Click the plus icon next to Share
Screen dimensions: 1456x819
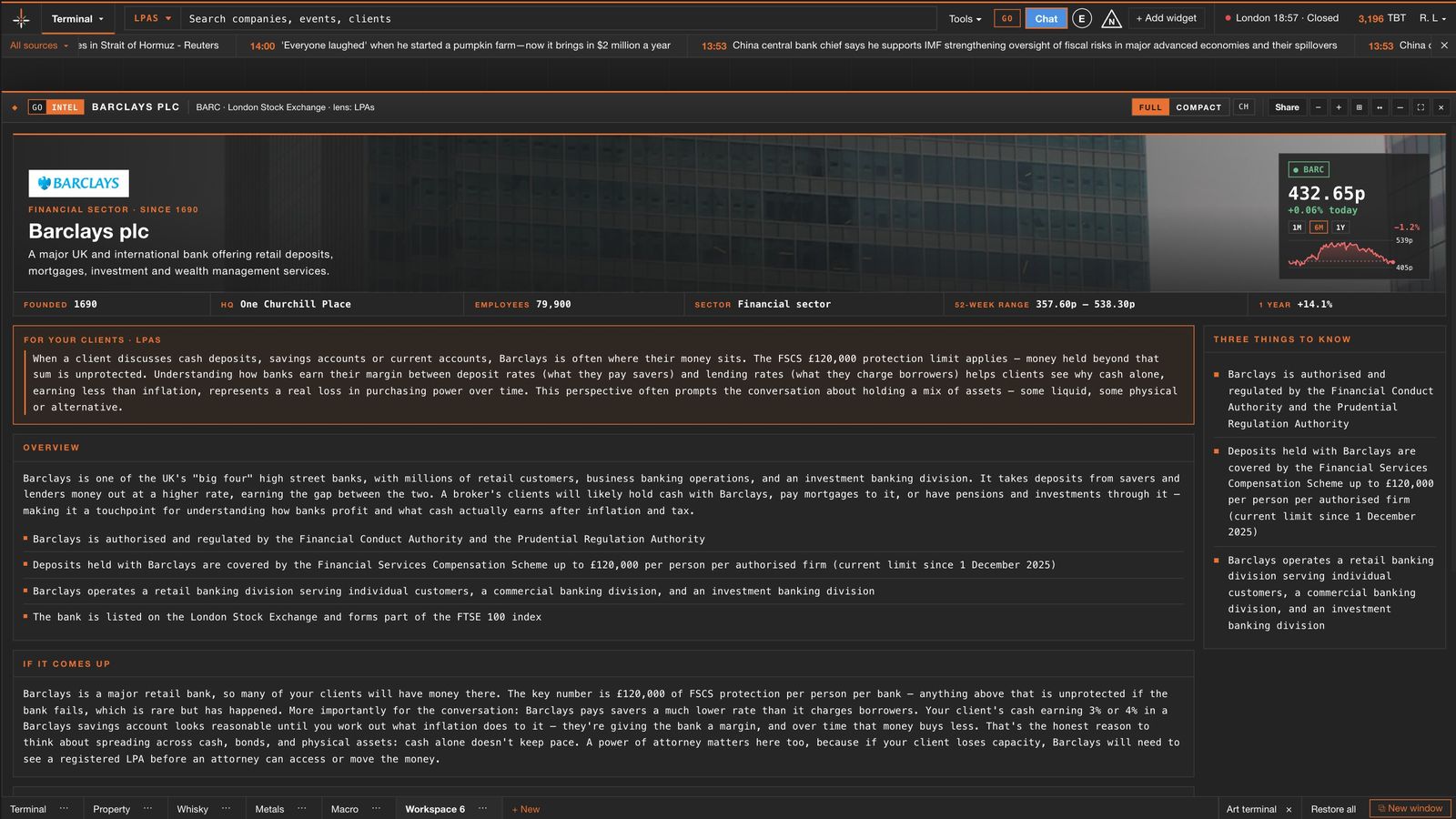[1339, 107]
